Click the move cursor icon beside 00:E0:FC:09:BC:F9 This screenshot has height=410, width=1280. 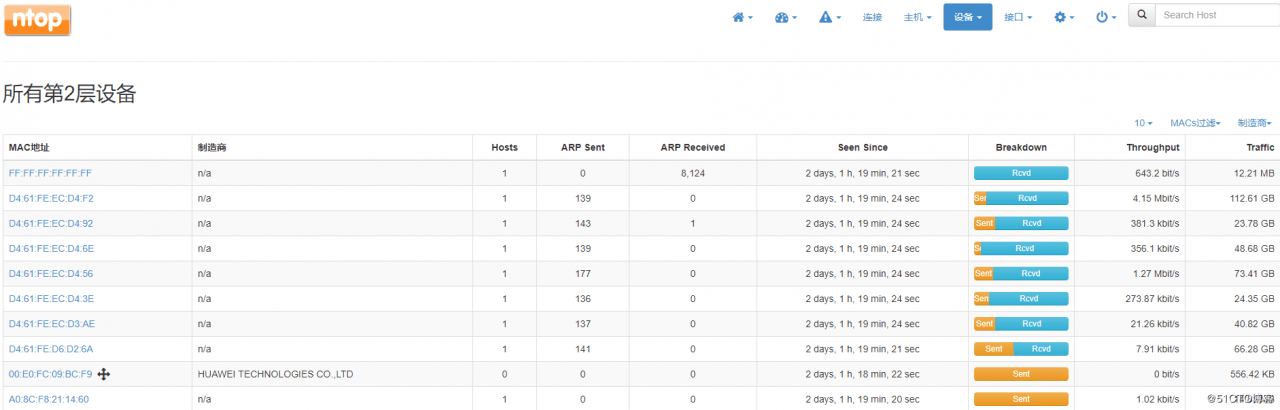(x=104, y=374)
